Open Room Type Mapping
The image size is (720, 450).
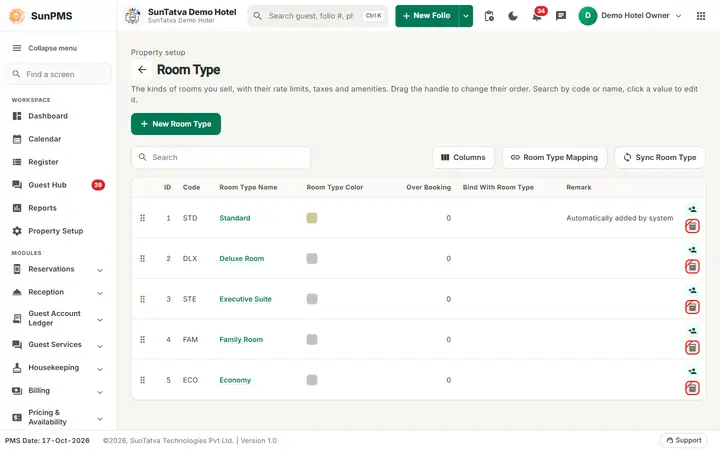pos(554,158)
